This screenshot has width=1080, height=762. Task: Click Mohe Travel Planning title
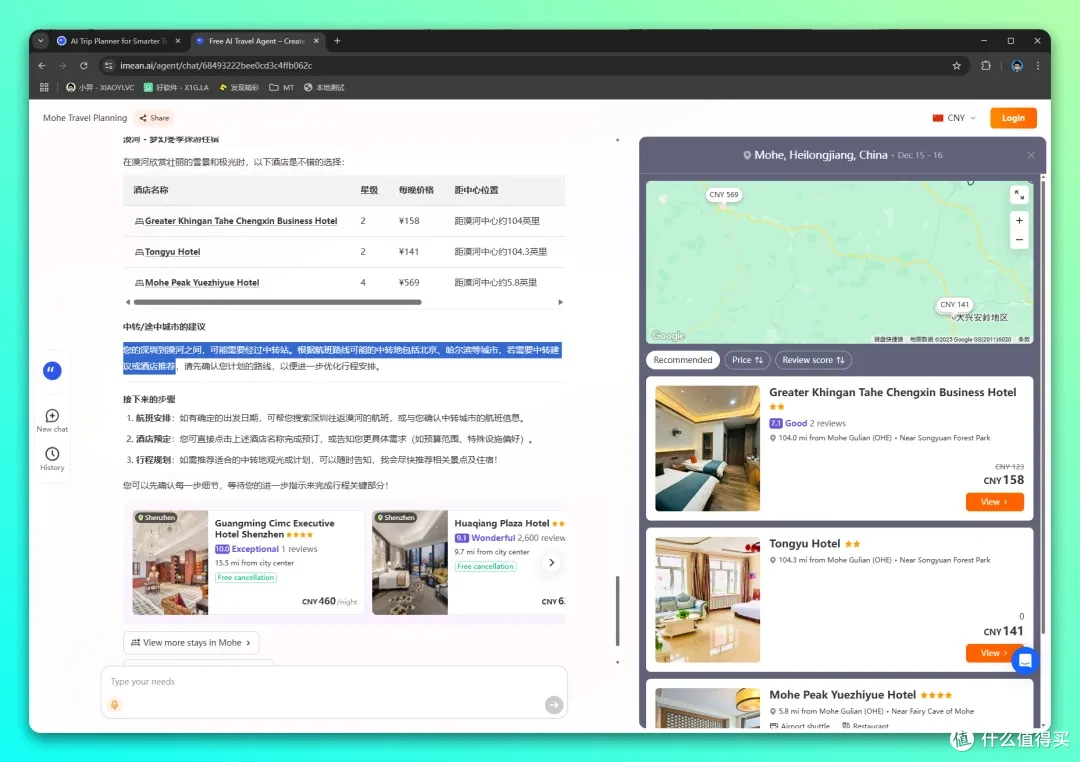85,118
